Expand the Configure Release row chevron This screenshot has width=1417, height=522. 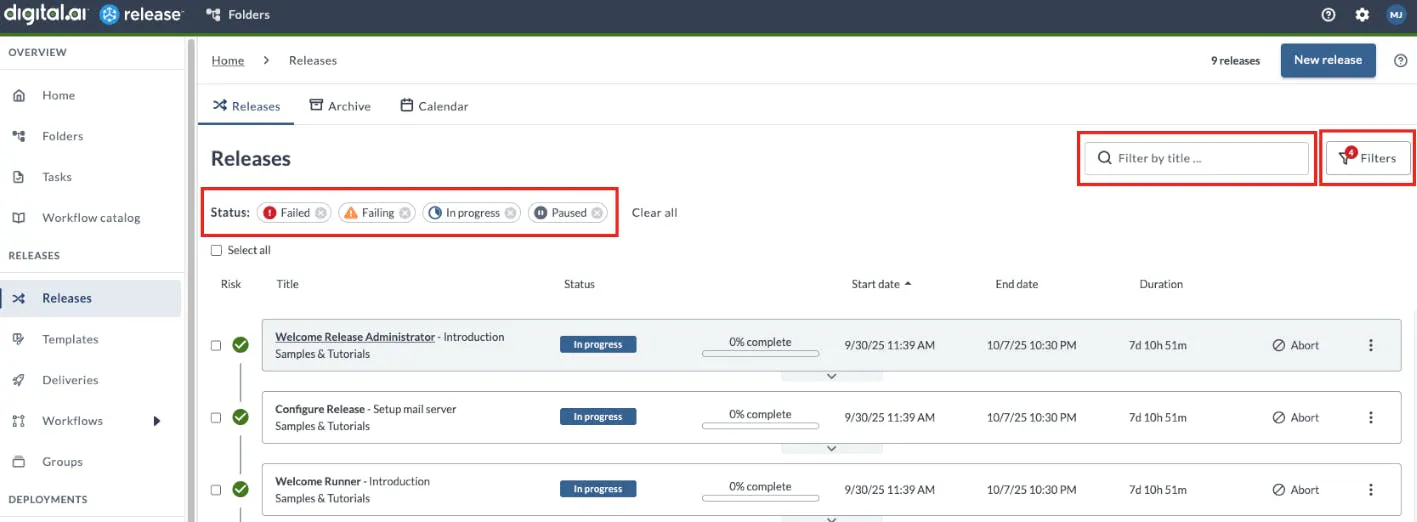[831, 448]
